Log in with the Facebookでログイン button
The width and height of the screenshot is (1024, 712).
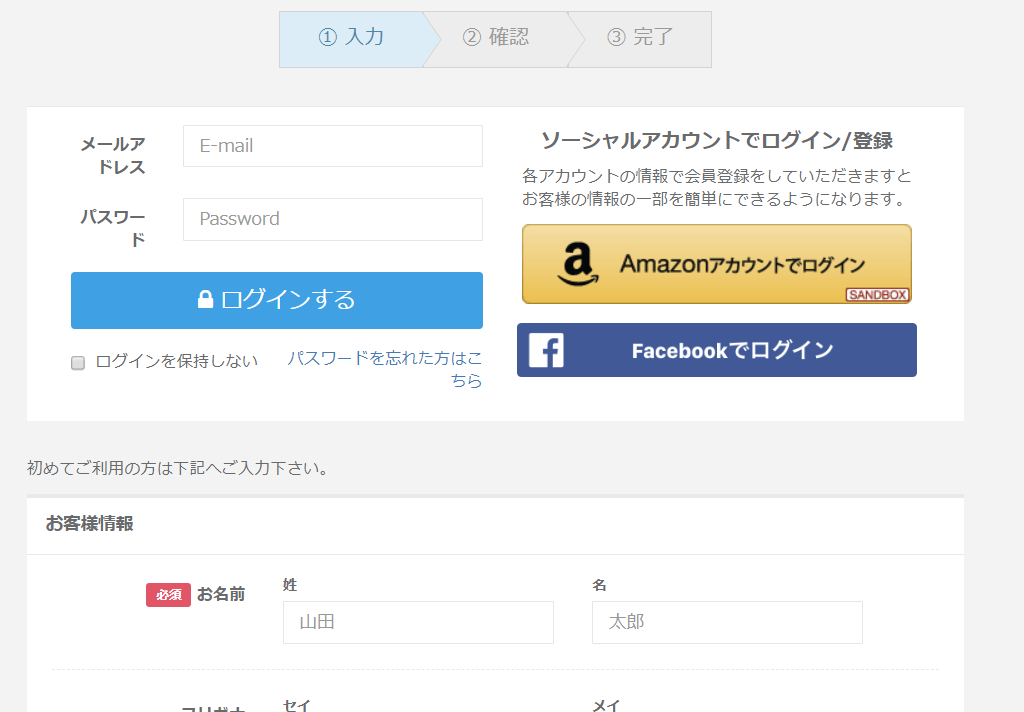(716, 350)
